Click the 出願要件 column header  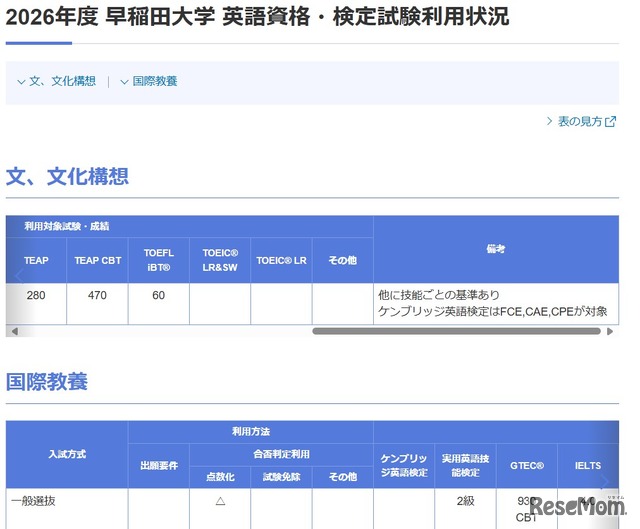pyautogui.click(x=159, y=466)
